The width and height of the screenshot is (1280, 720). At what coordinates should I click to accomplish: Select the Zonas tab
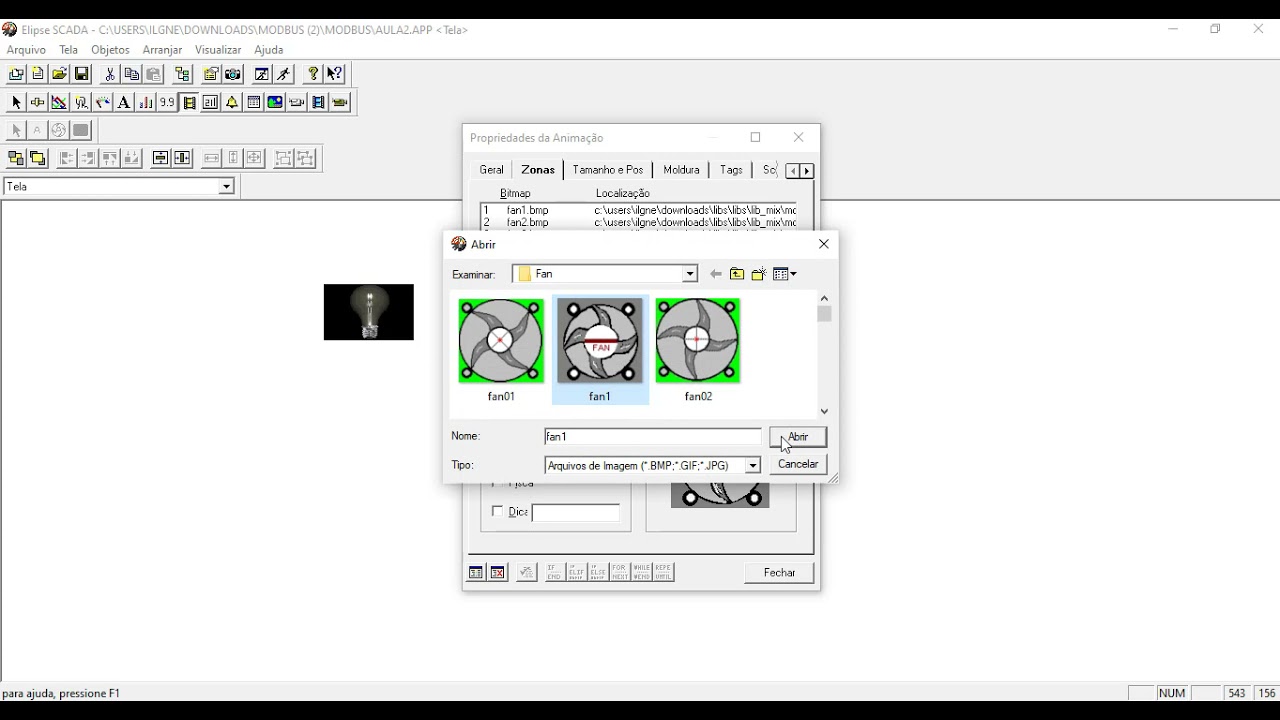click(x=538, y=170)
